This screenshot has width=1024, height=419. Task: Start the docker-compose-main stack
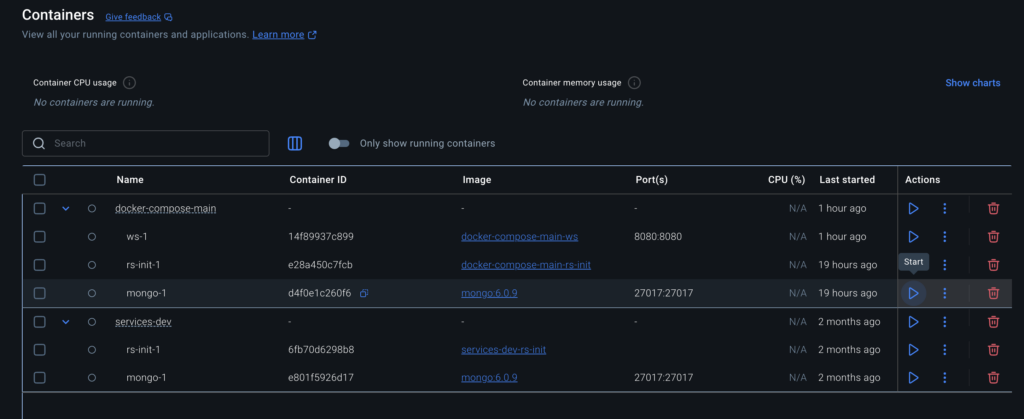[913, 208]
